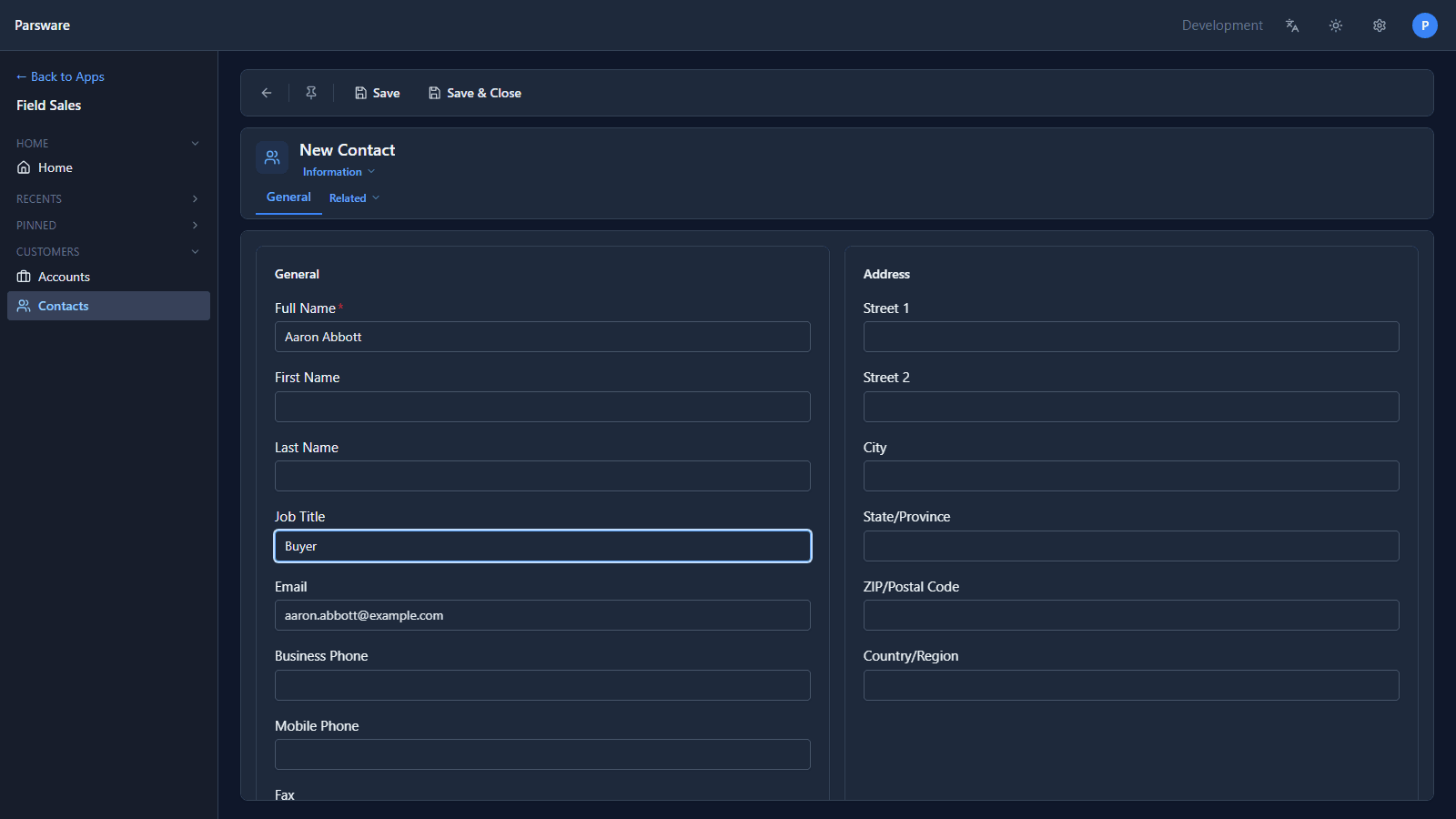Focus the Mobile Phone field
This screenshot has height=819, width=1456.
542,754
